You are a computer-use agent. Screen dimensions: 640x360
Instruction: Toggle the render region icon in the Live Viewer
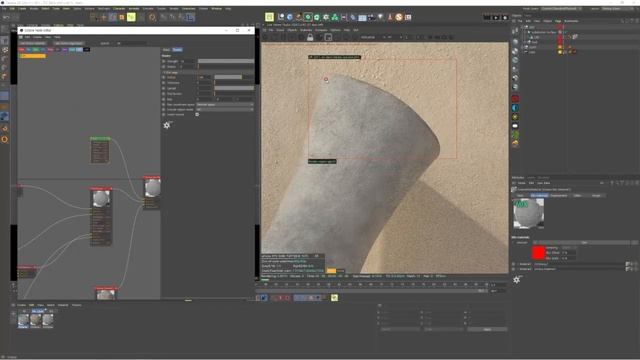coord(328,38)
